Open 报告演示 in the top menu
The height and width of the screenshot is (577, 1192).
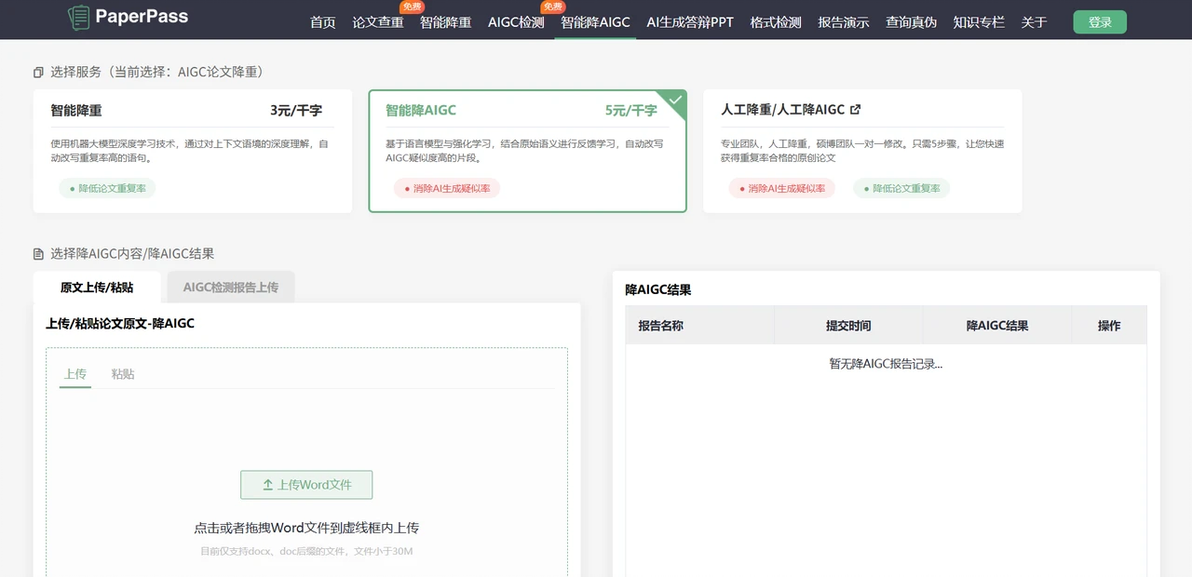(x=843, y=22)
